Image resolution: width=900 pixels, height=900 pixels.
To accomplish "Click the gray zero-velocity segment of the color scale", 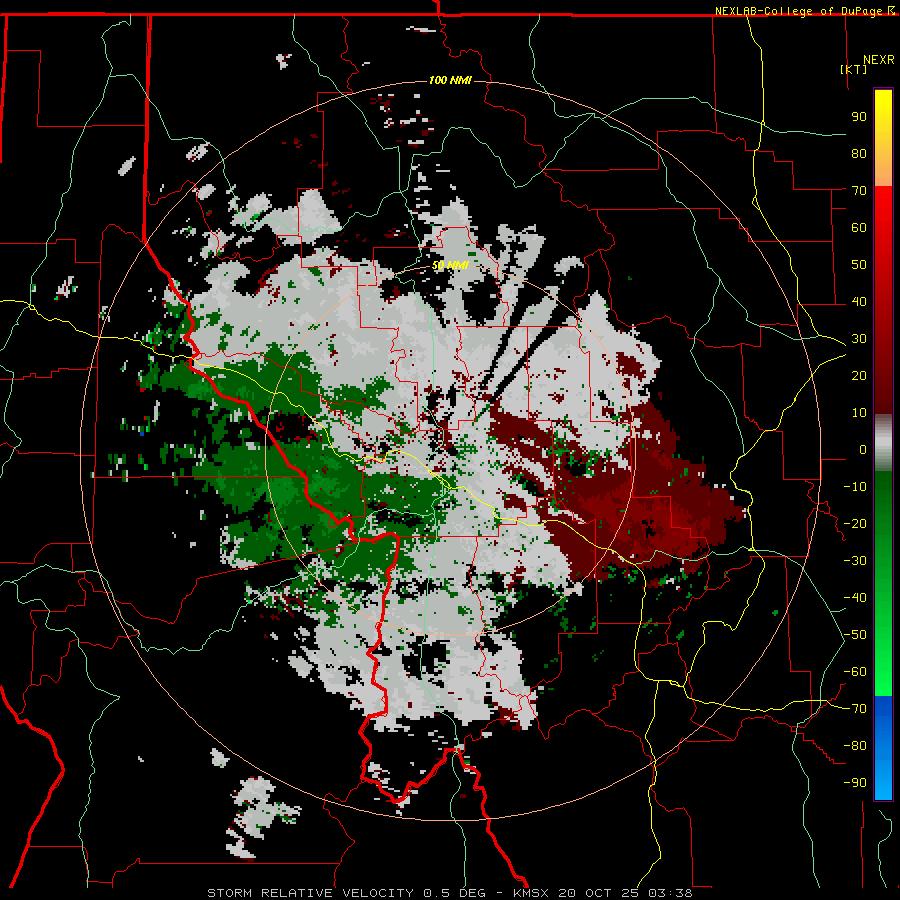I will (883, 443).
